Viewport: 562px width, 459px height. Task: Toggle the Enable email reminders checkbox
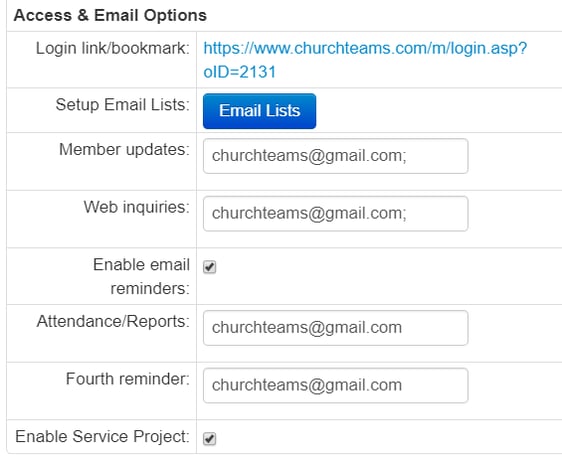210,267
